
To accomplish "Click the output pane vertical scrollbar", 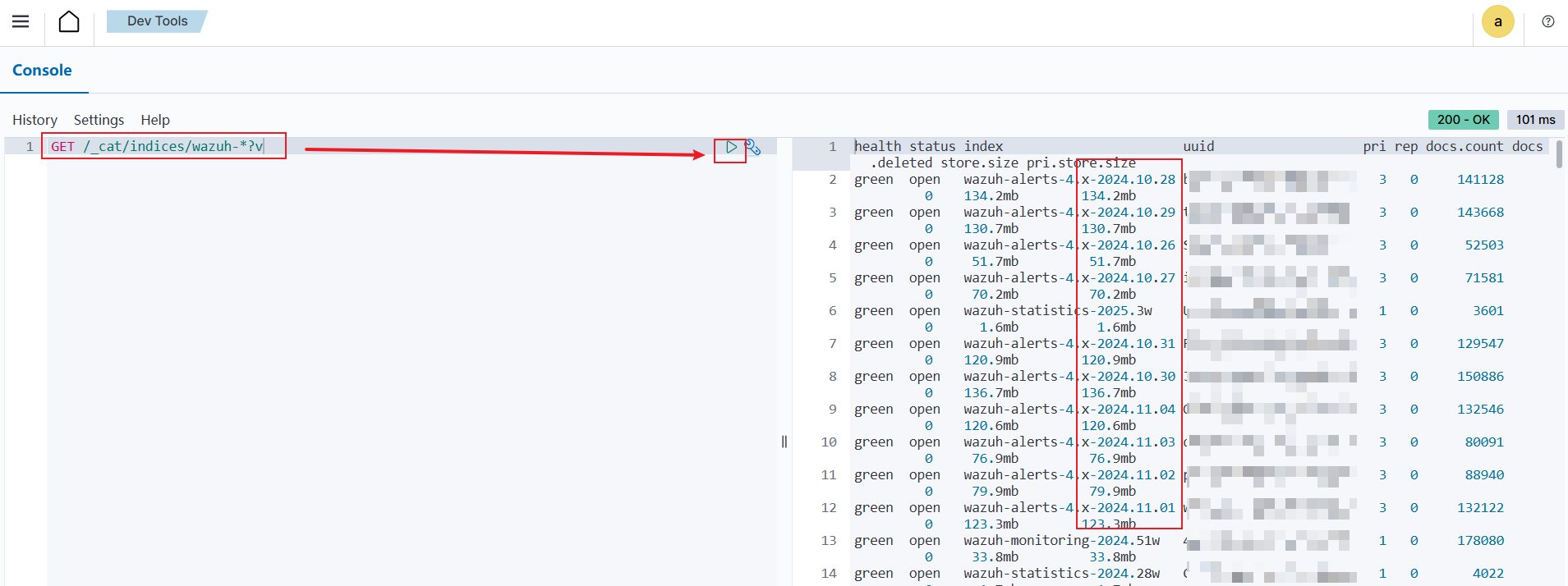I will (1559, 154).
